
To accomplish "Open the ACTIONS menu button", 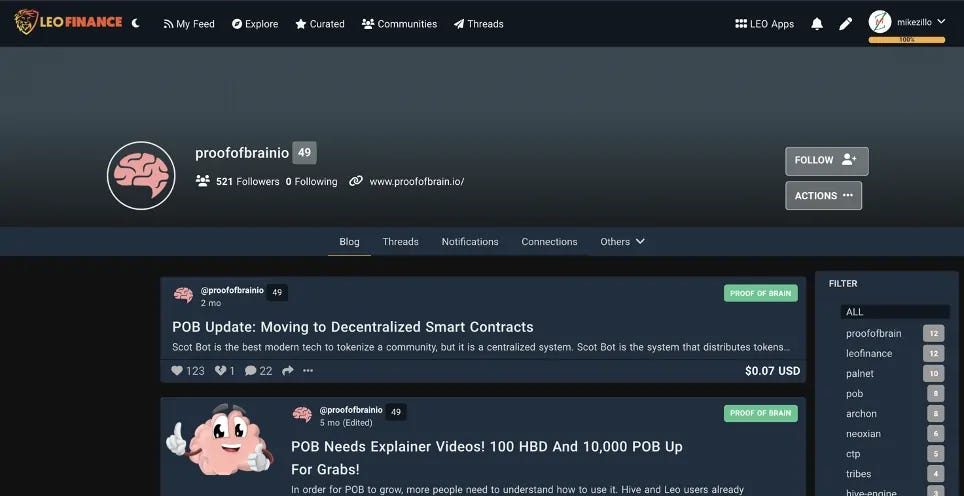I will 823,195.
